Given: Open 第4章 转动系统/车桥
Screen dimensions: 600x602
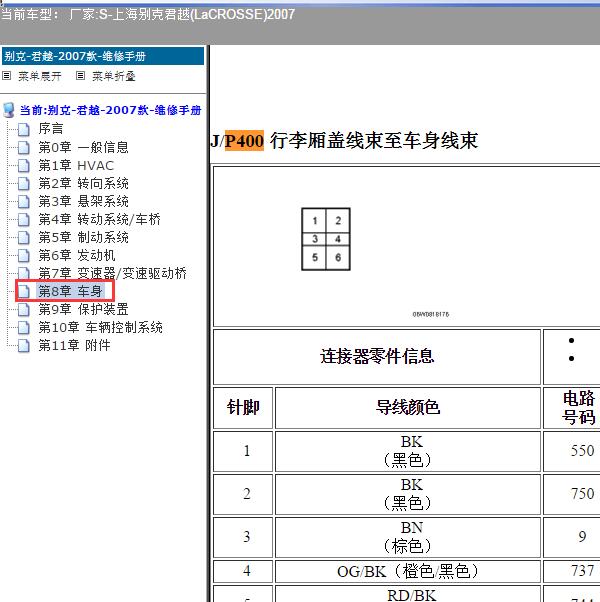Looking at the screenshot, I should coord(99,220).
